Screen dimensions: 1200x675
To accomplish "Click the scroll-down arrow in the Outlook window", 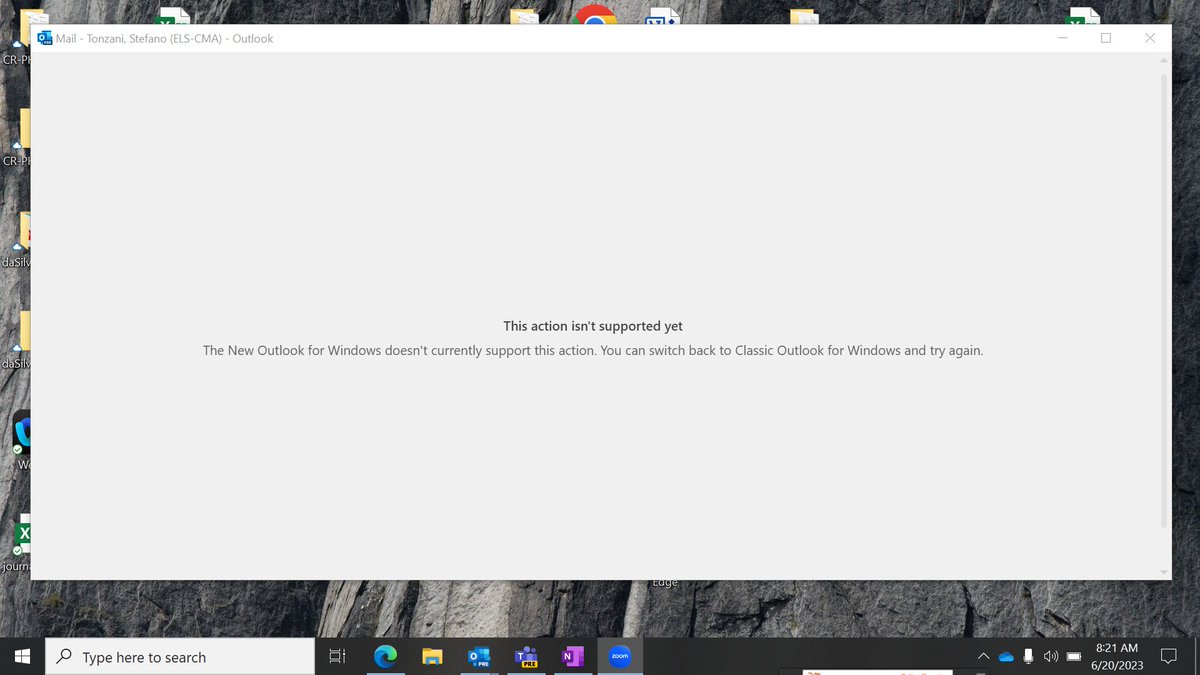I will [x=1163, y=571].
